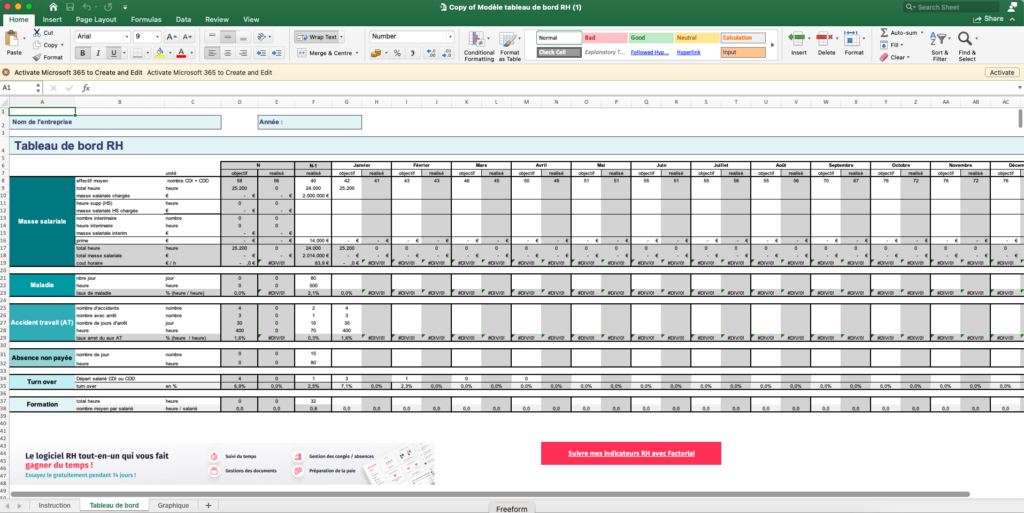Screen dimensions: 1024x513
Task: Switch to the Formulas ribbon tab
Action: pyautogui.click(x=146, y=19)
